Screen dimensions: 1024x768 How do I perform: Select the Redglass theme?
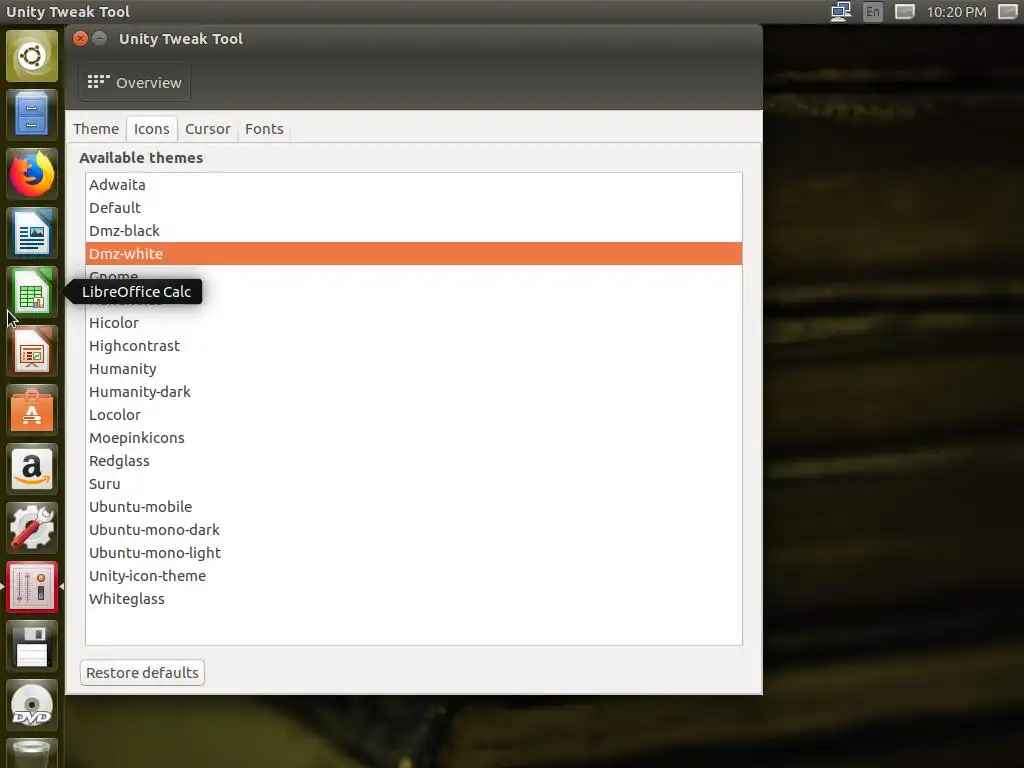click(414, 460)
